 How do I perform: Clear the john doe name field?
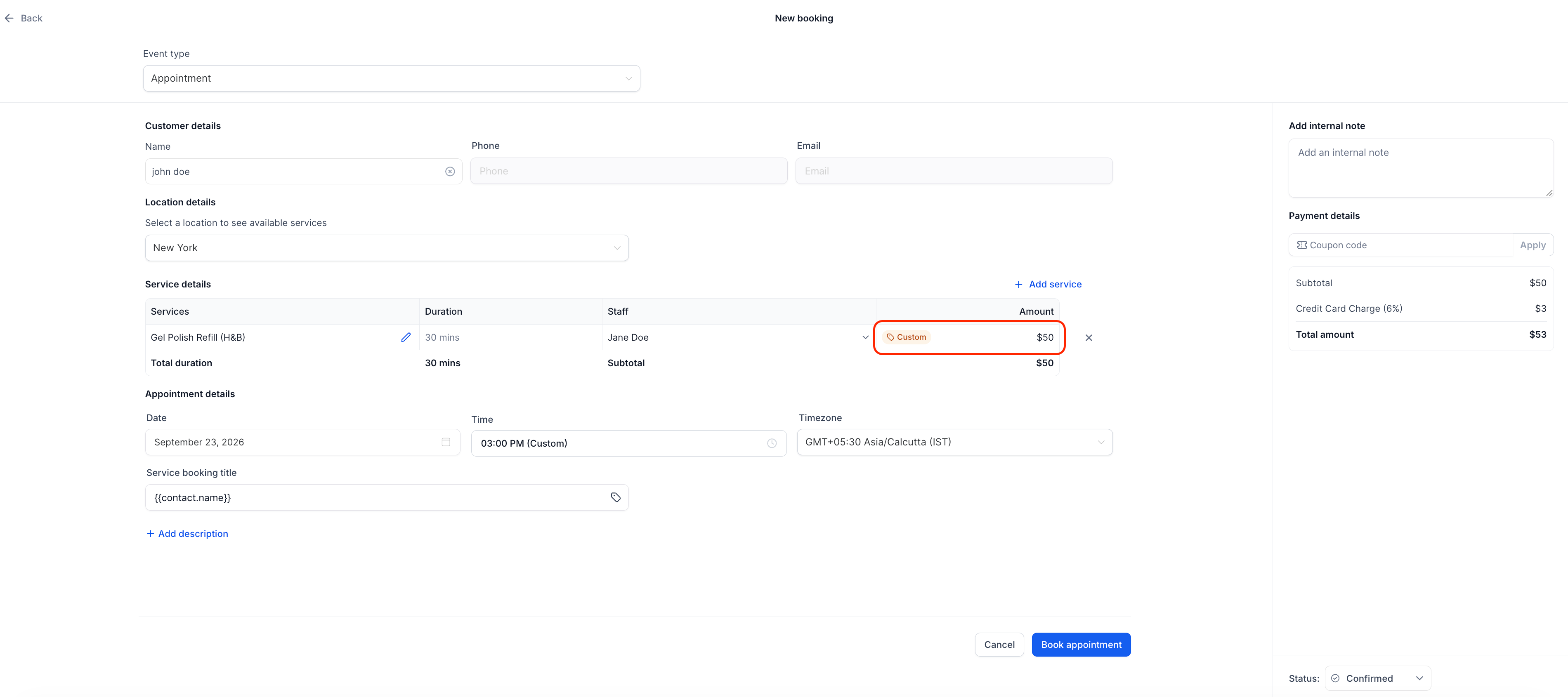coord(450,172)
